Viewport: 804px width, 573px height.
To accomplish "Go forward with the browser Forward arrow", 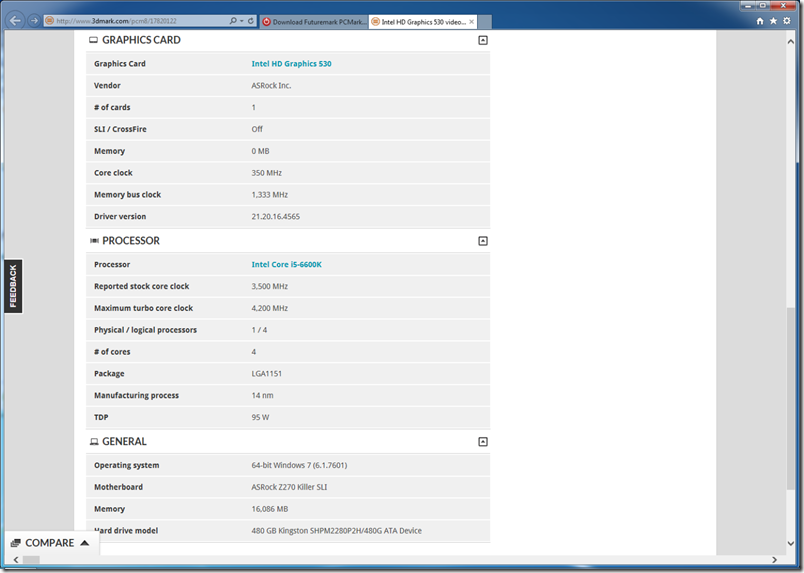I will (x=34, y=21).
